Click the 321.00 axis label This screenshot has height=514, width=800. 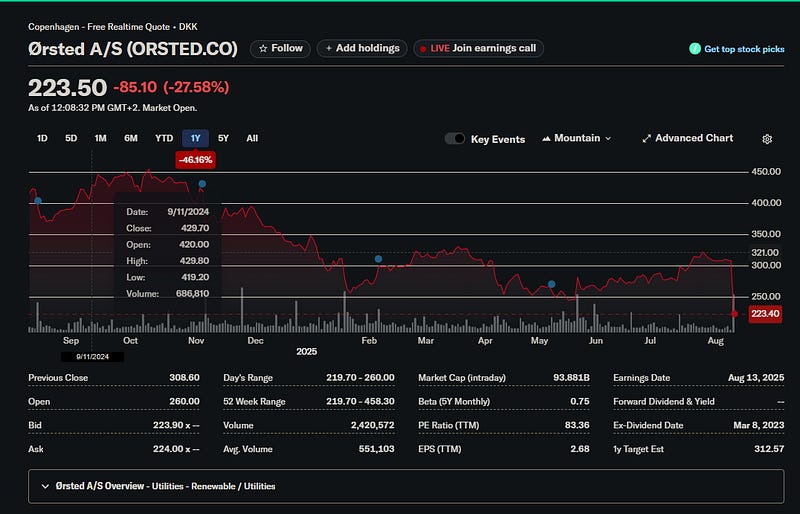tap(765, 253)
